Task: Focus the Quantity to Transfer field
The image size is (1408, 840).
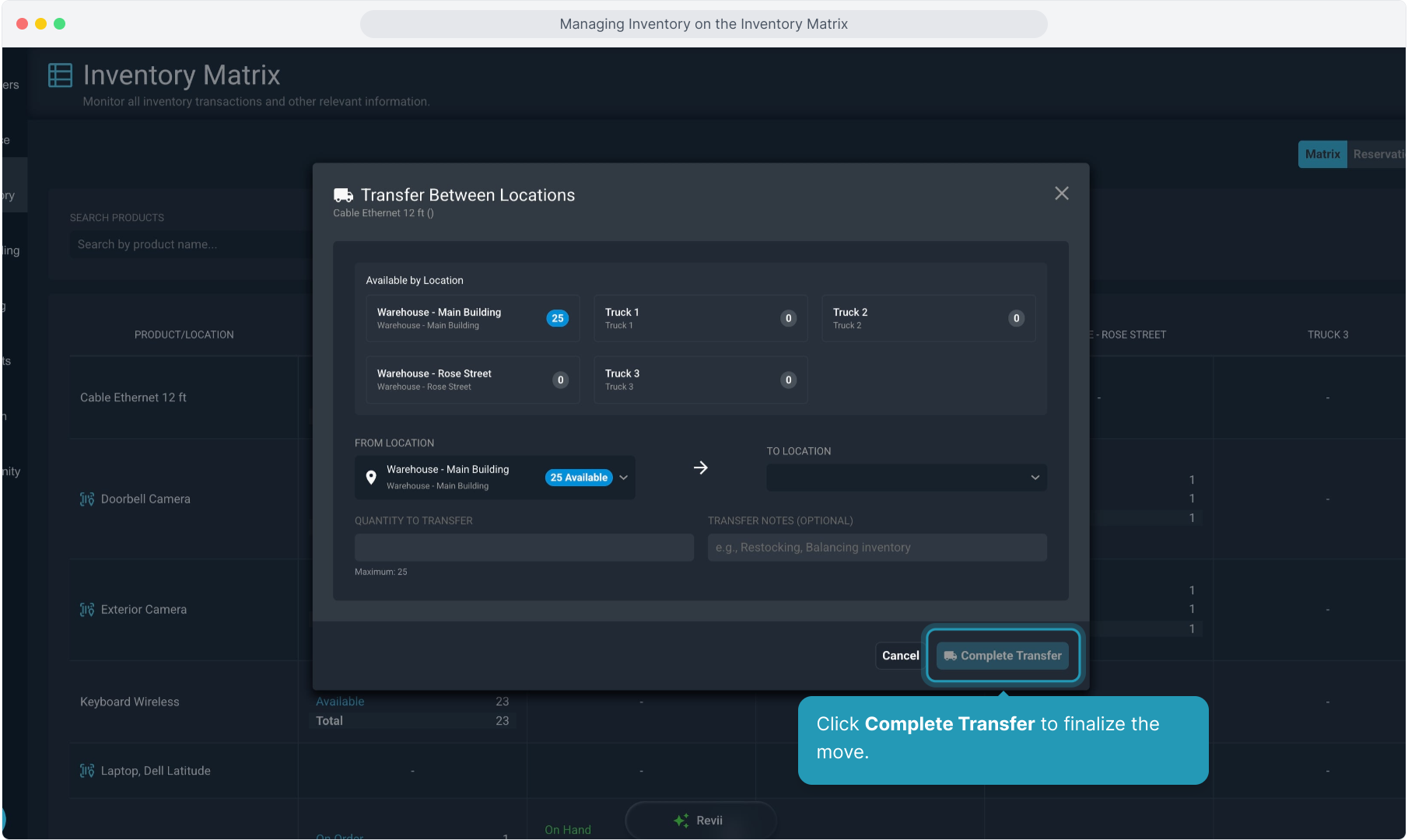Action: point(524,548)
